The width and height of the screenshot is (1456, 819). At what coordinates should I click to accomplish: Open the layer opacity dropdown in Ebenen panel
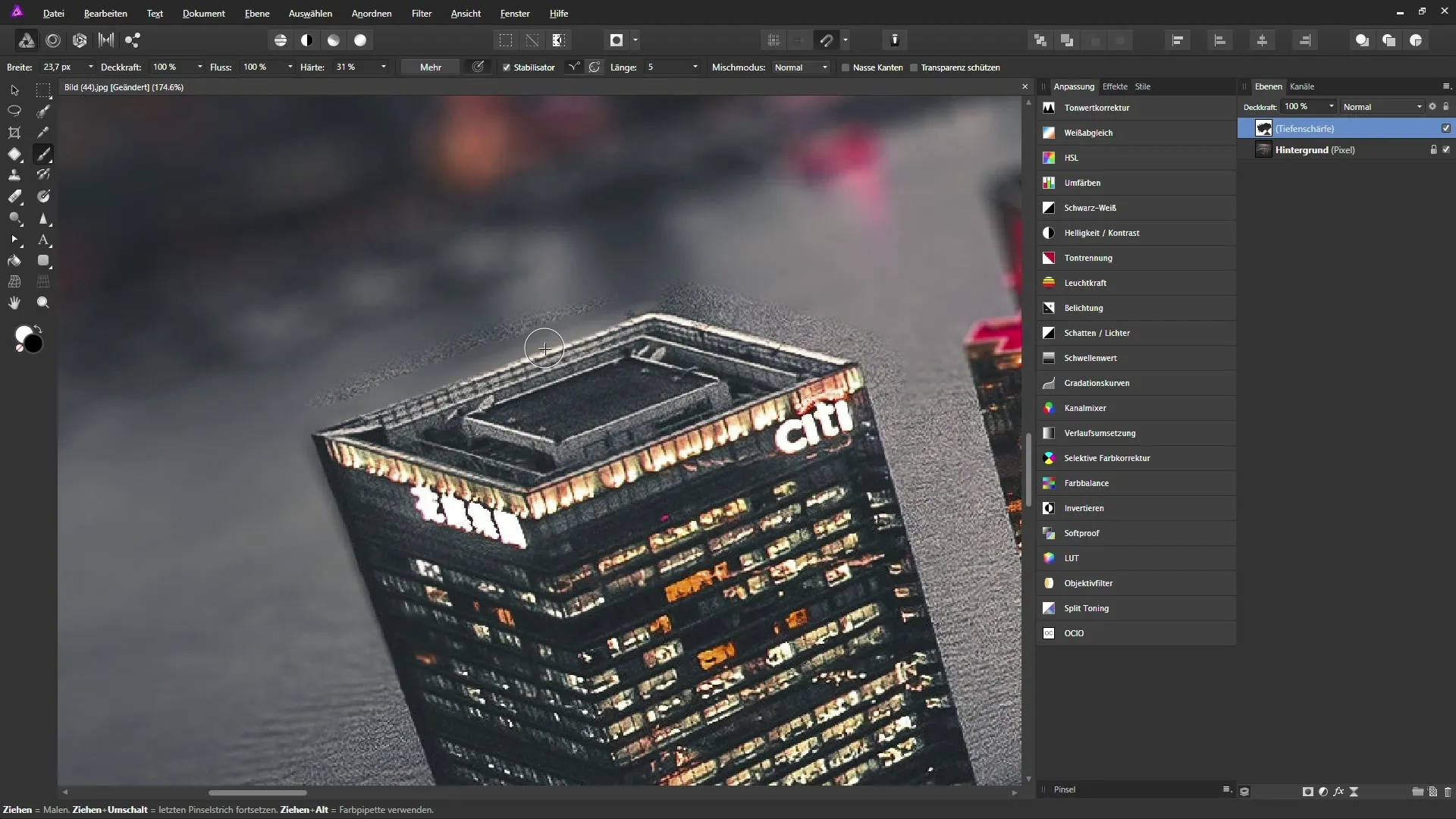pyautogui.click(x=1332, y=107)
